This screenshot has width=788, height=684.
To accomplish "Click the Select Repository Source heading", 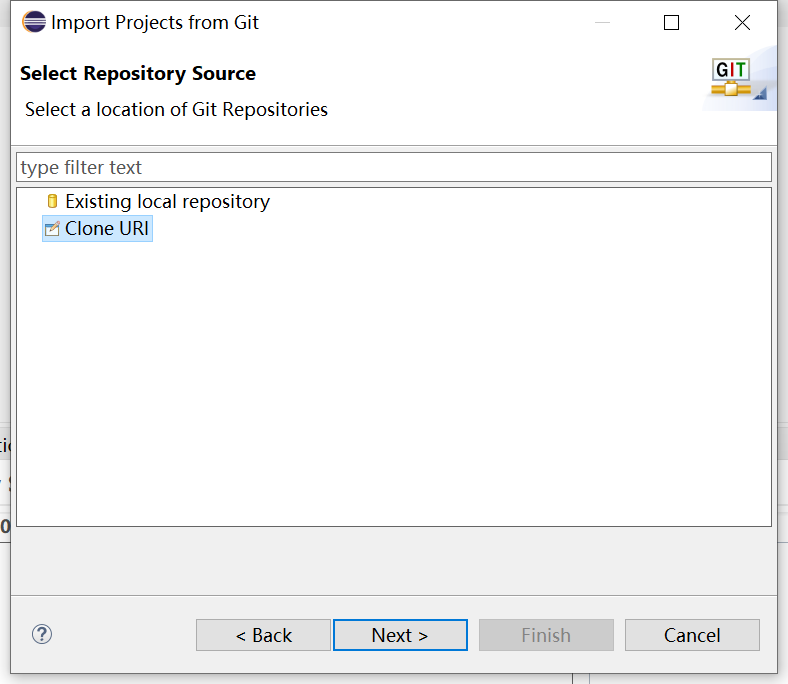I will tap(138, 73).
